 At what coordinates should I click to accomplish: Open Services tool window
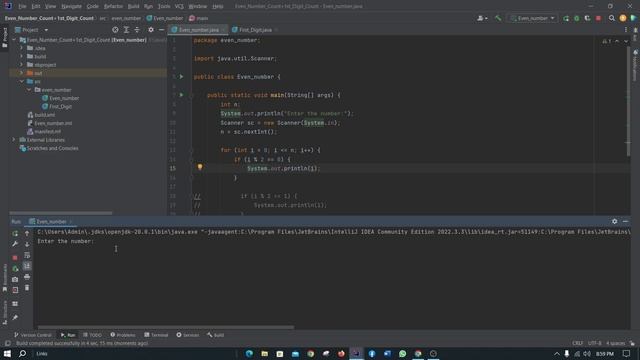(x=188, y=335)
